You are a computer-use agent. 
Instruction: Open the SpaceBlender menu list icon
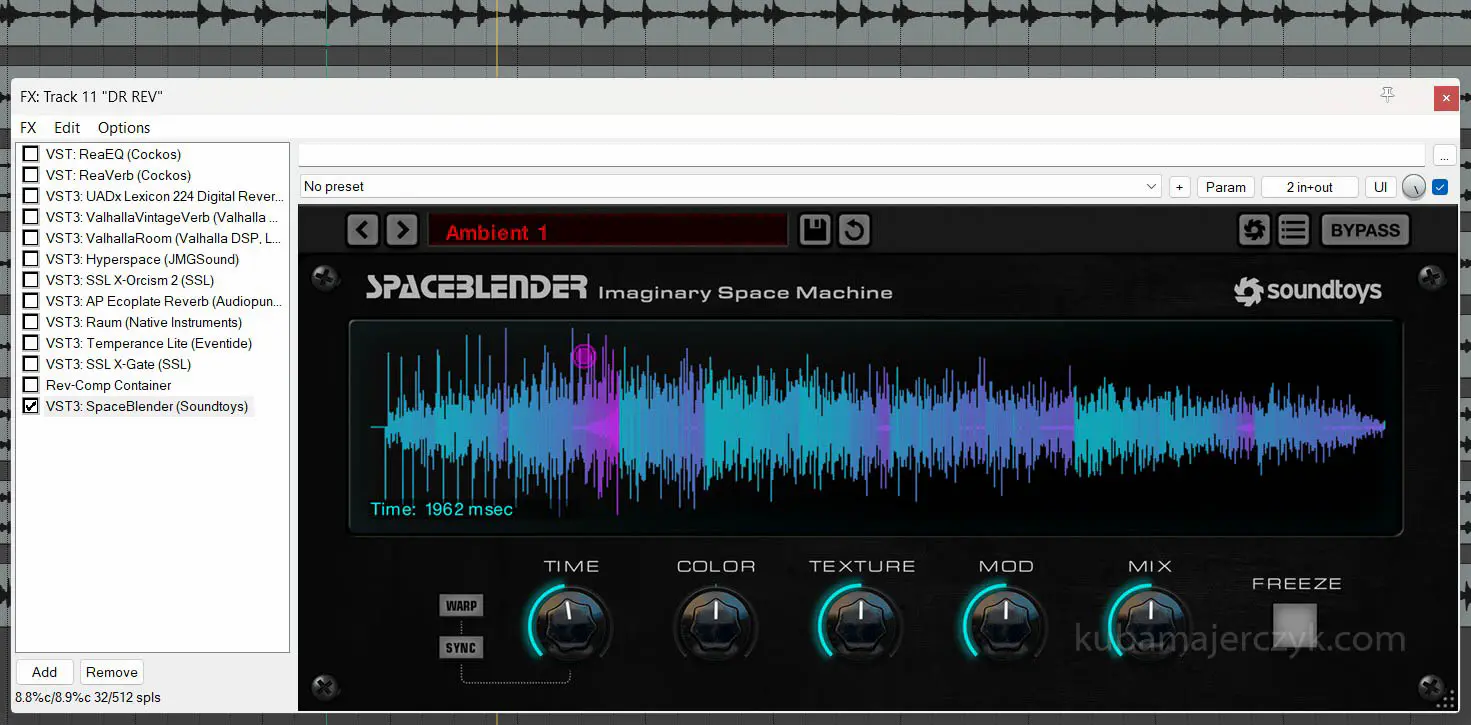1293,231
